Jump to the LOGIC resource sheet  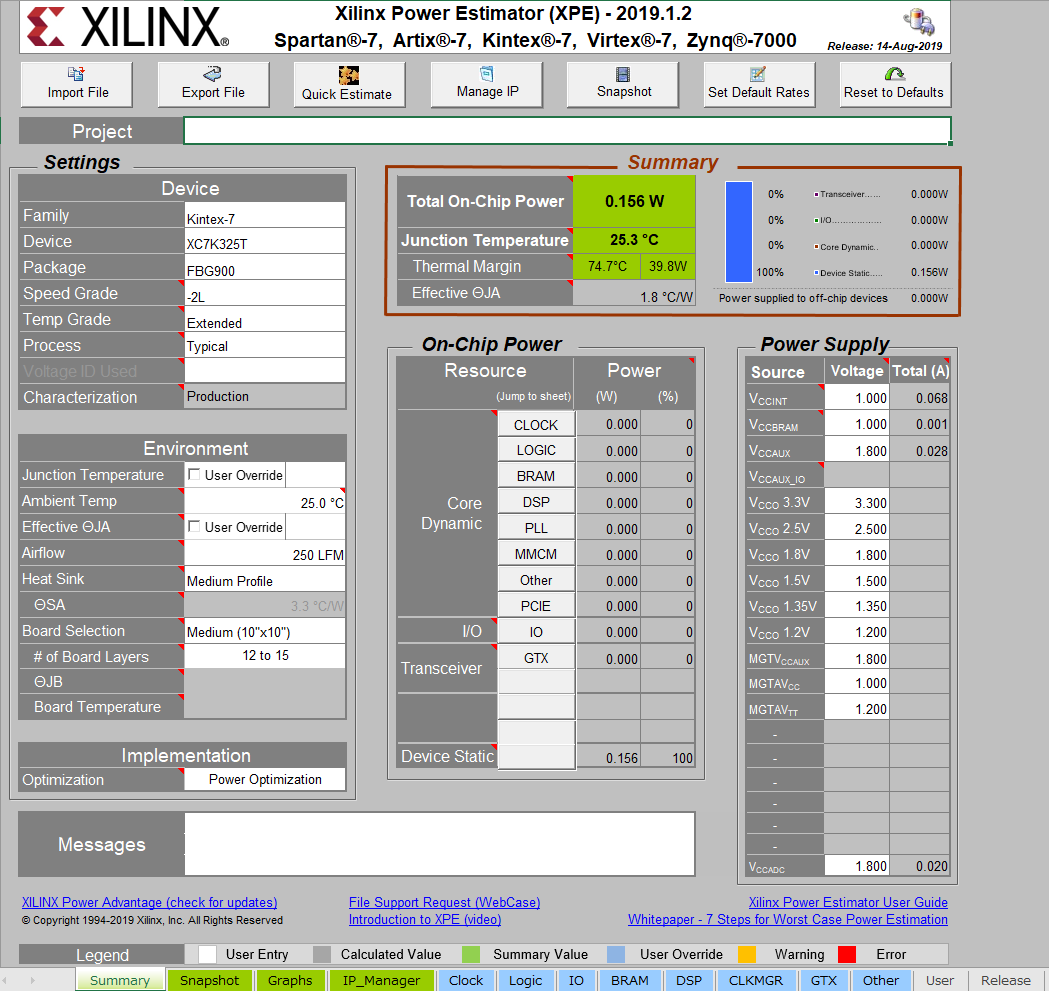click(536, 450)
